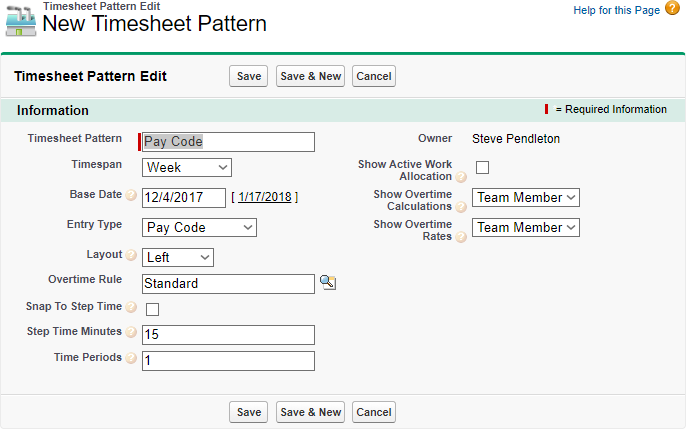Click the top Save button

click(249, 76)
